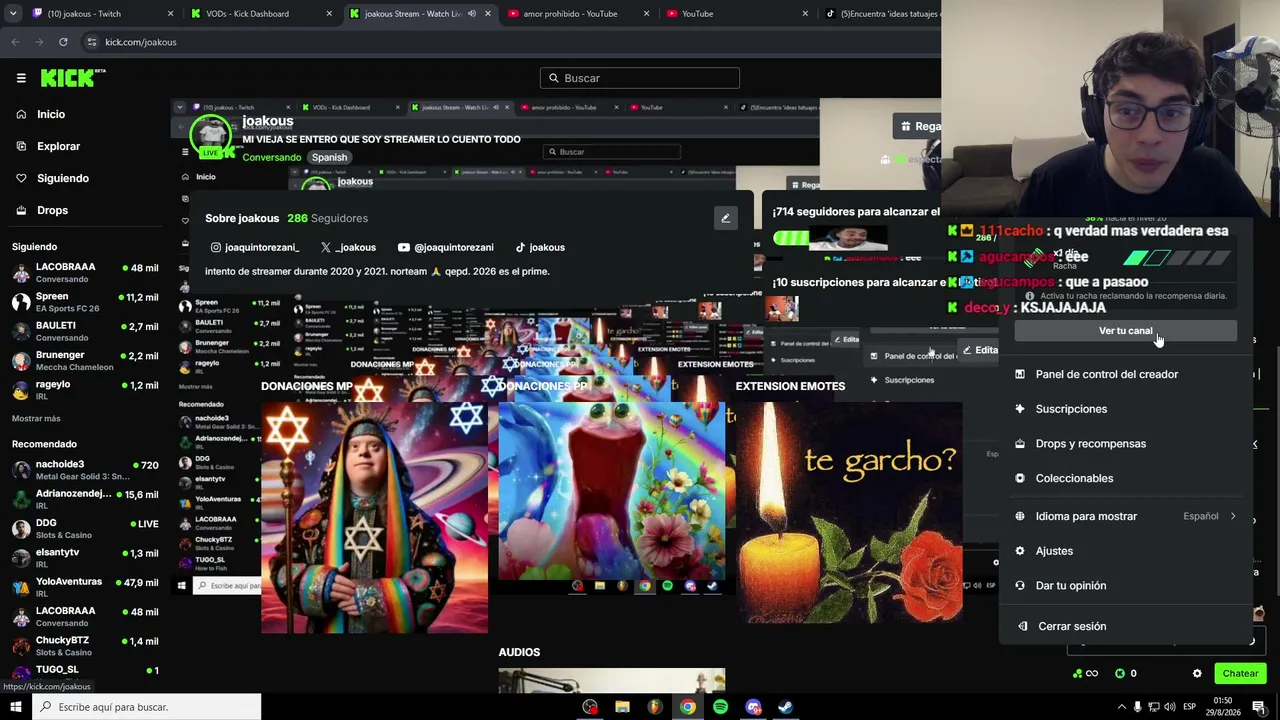Open rageylo channel in the sidebar
This screenshot has width=1280, height=720.
pos(85,389)
